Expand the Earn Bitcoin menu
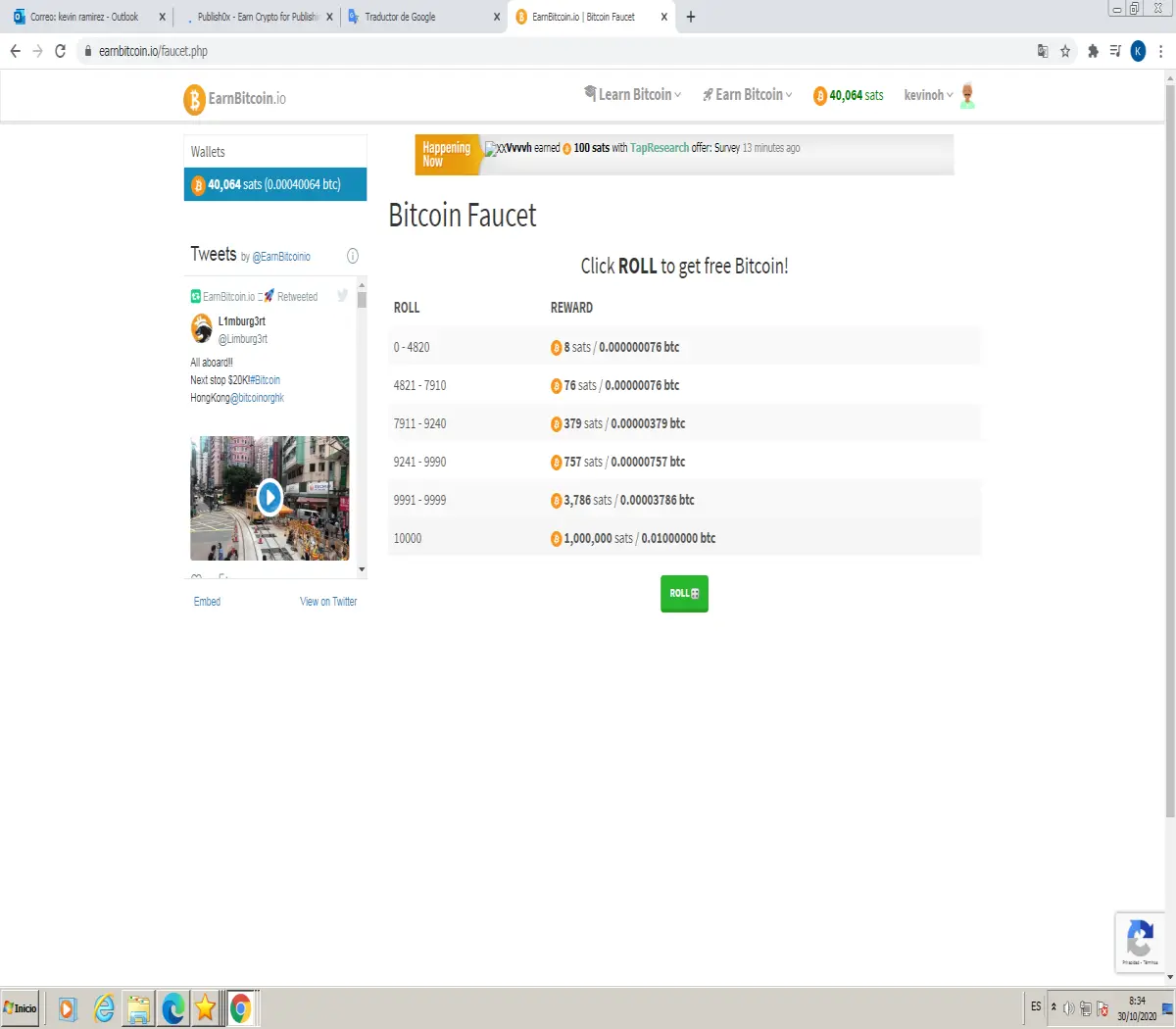This screenshot has width=1176, height=1029. tap(747, 95)
